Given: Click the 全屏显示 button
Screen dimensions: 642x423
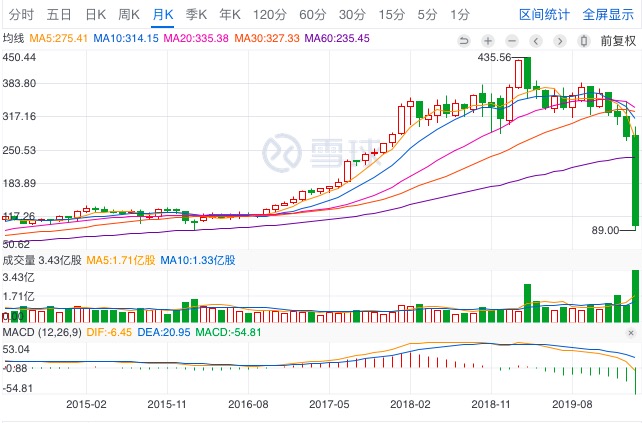Looking at the screenshot, I should coord(608,14).
